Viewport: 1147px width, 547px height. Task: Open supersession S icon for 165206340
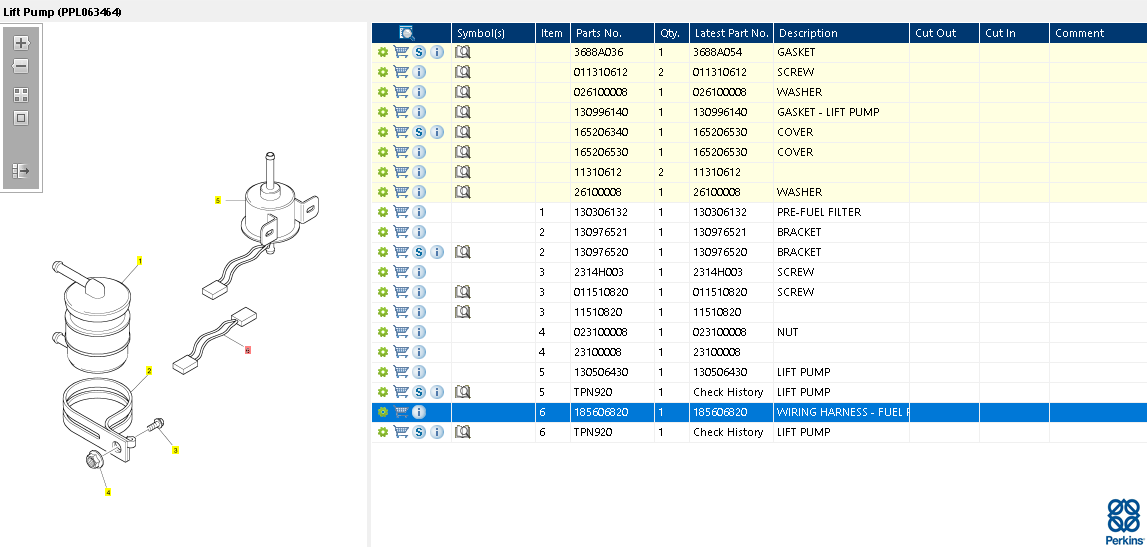pyautogui.click(x=418, y=132)
